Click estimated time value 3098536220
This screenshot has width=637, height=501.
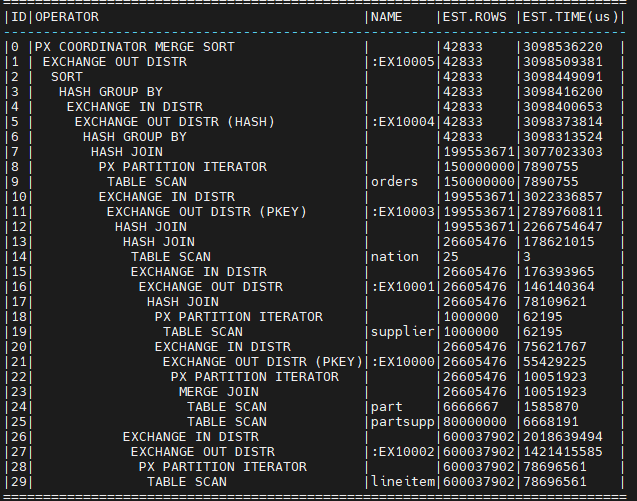pyautogui.click(x=563, y=47)
